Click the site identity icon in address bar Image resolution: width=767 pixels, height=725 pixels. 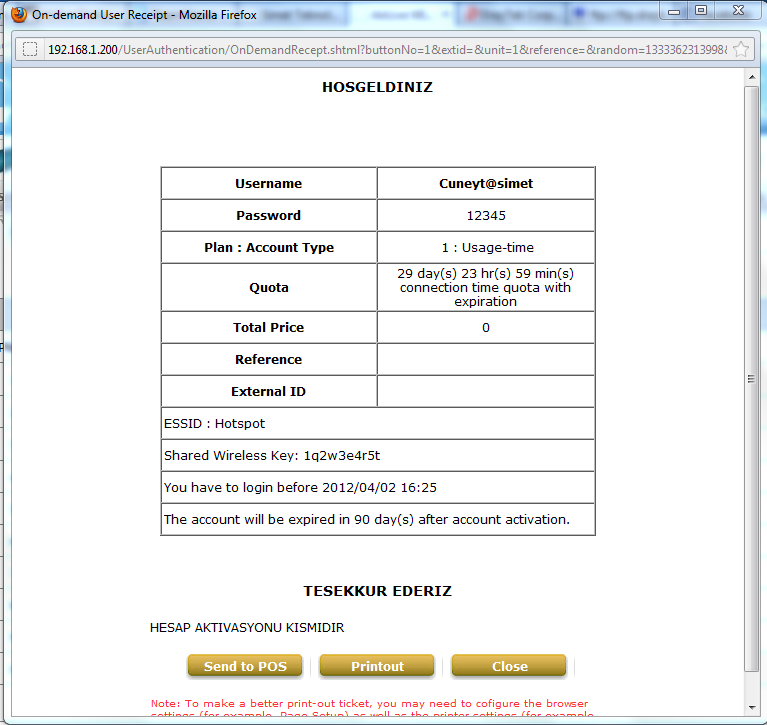[30, 49]
